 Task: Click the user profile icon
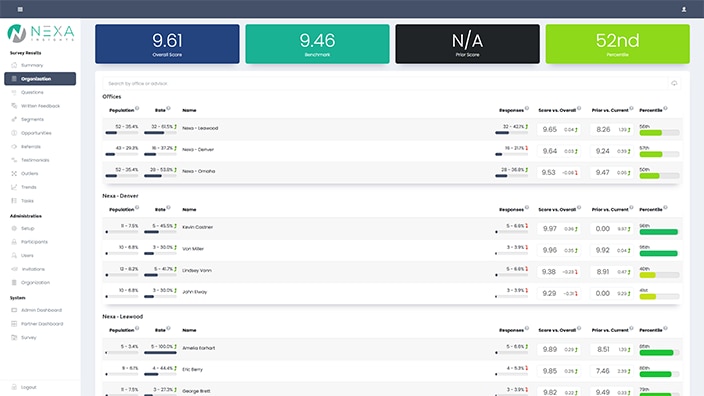pyautogui.click(x=684, y=9)
